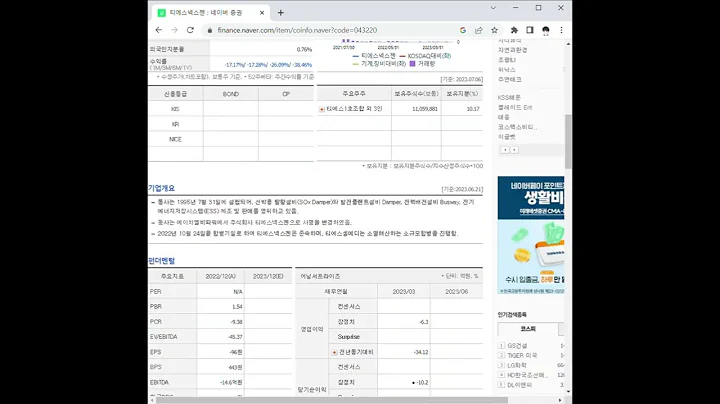Open the 이글벳 sidebar stock link
The image size is (720, 404).
(506, 137)
